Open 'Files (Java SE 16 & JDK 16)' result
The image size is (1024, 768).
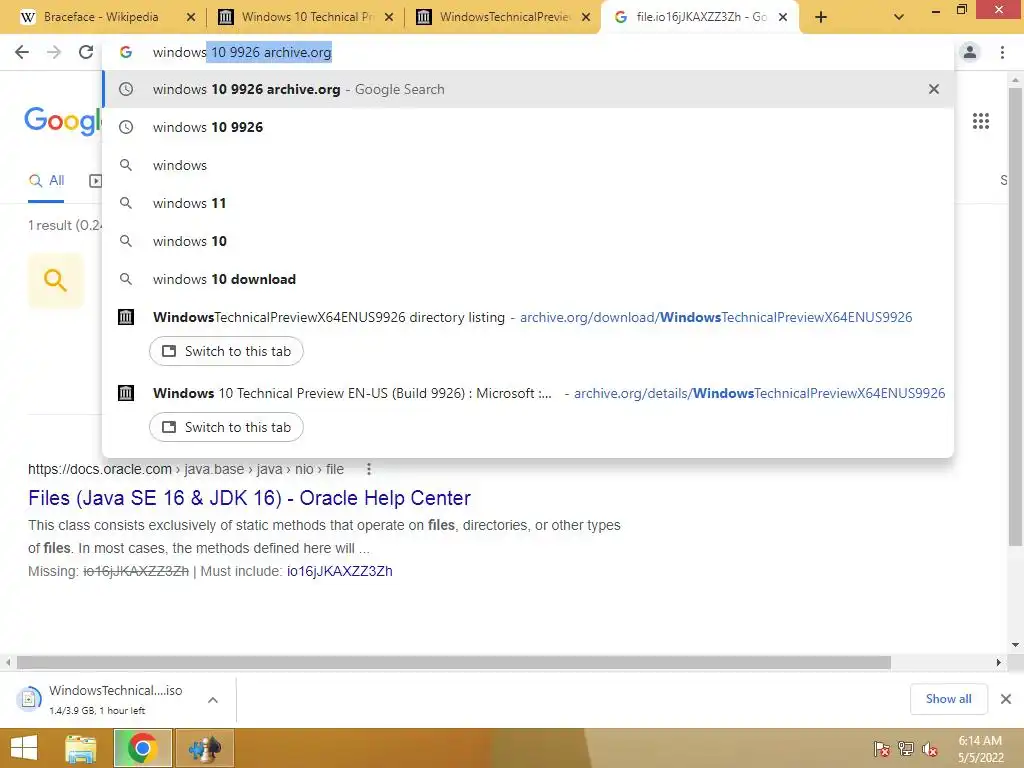249,498
